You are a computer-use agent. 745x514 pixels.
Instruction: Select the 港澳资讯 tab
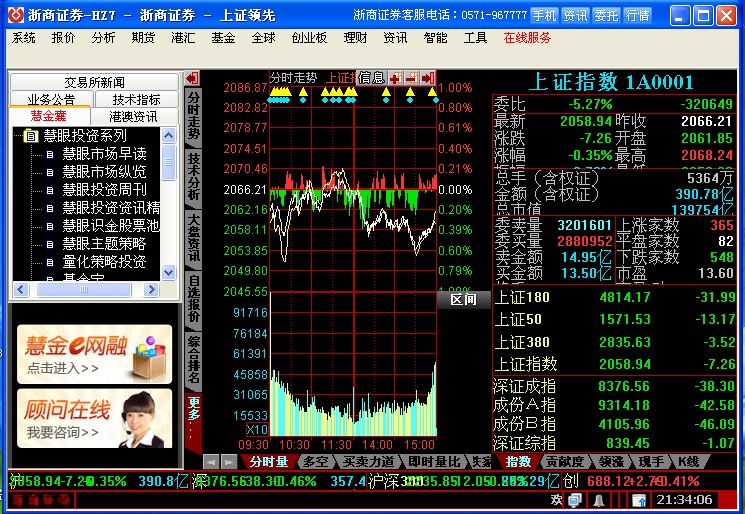[x=133, y=116]
